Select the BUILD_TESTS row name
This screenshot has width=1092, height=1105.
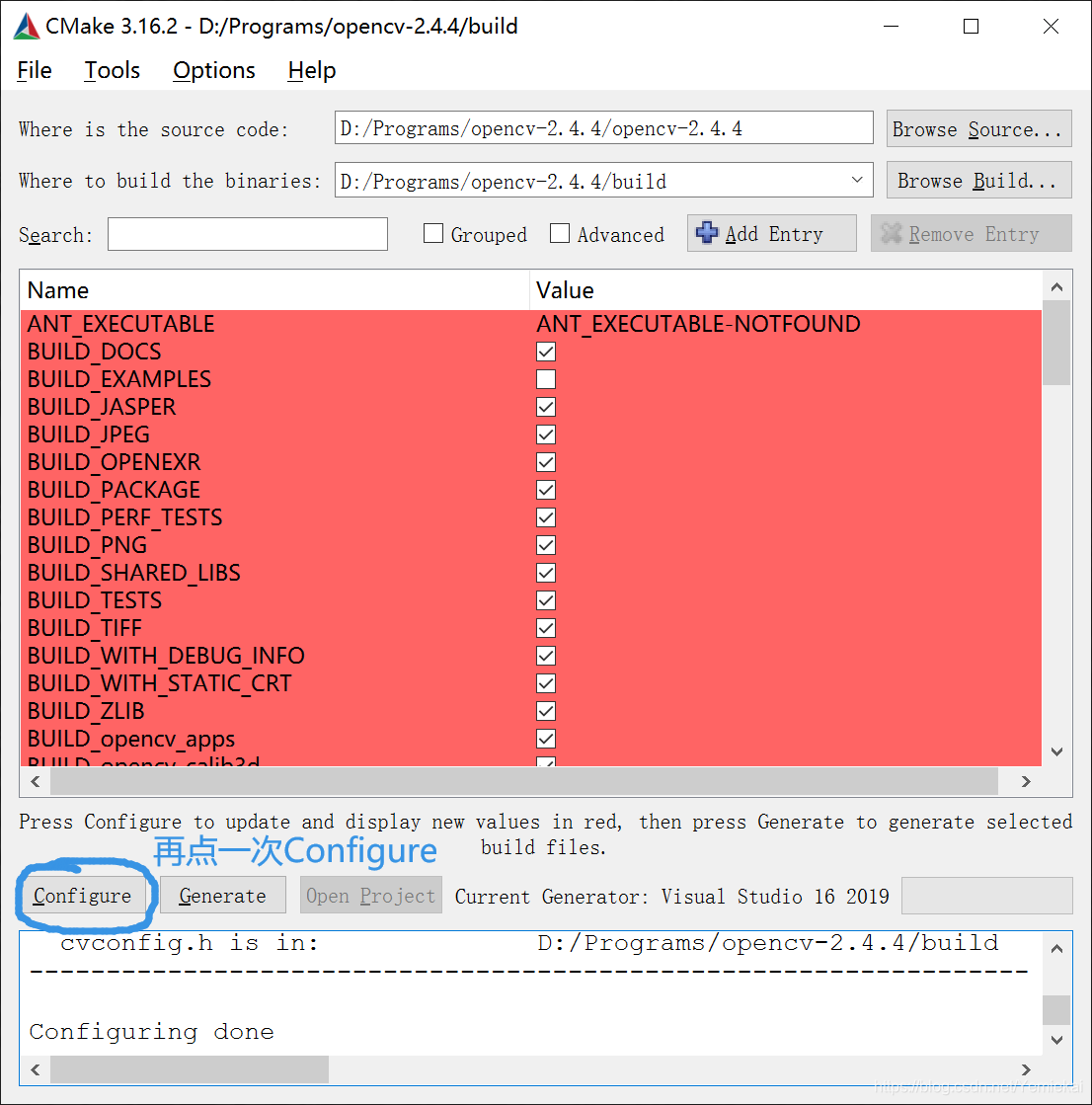[x=95, y=600]
